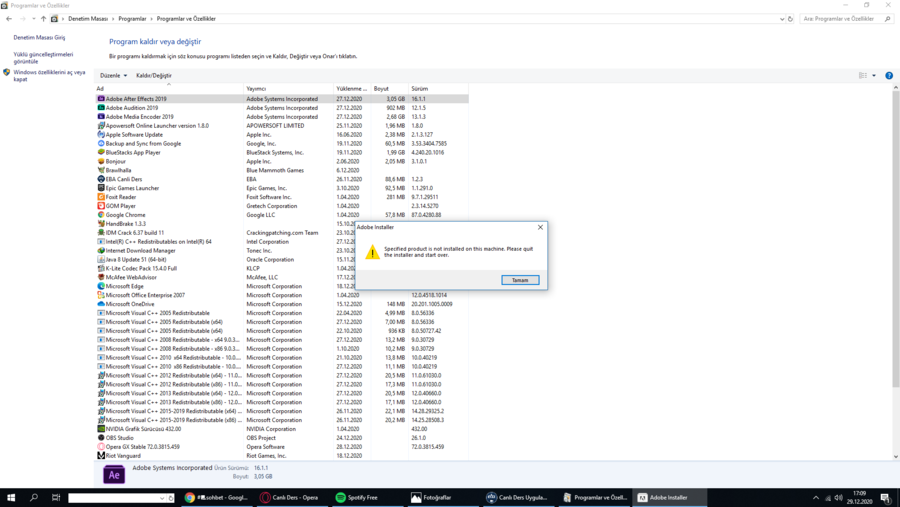This screenshot has width=900, height=507.
Task: Change list view layout icon
Action: point(863,75)
